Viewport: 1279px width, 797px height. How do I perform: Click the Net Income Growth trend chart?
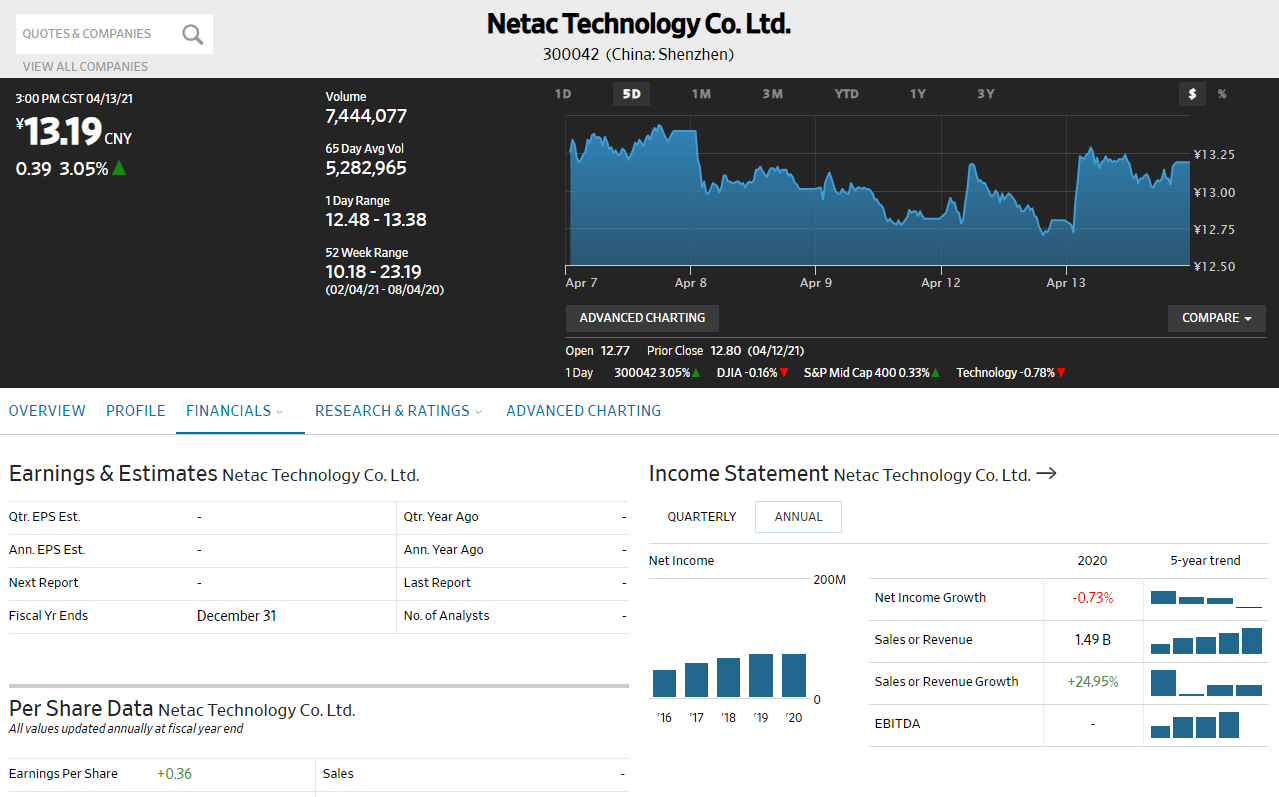tap(1206, 598)
